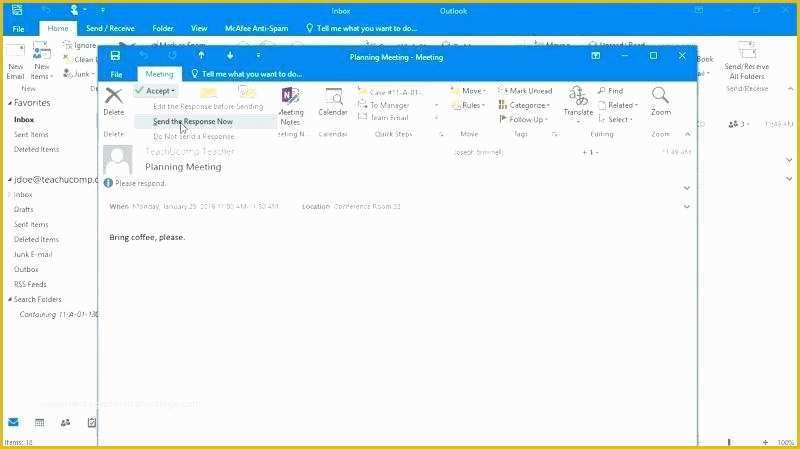Open the Move dropdown in meeting ribbon
Screen dimensions: 800x449
pos(468,91)
